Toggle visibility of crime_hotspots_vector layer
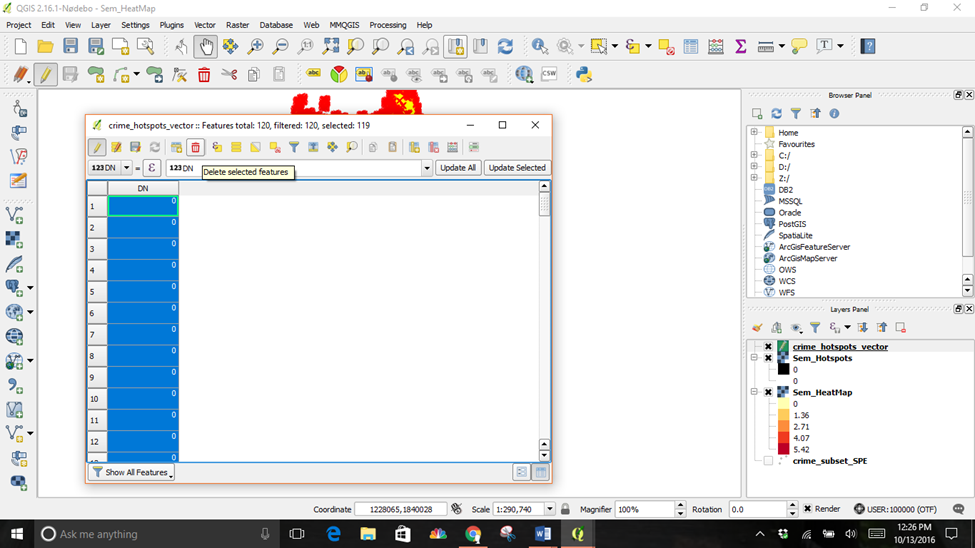The image size is (975, 548). 768,347
